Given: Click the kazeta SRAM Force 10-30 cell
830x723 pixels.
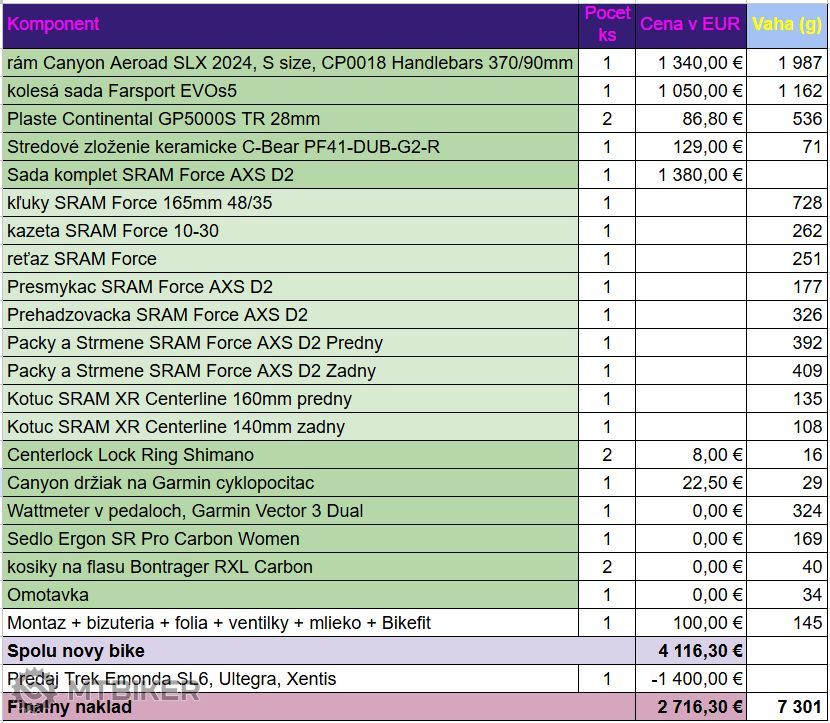Looking at the screenshot, I should tap(113, 231).
